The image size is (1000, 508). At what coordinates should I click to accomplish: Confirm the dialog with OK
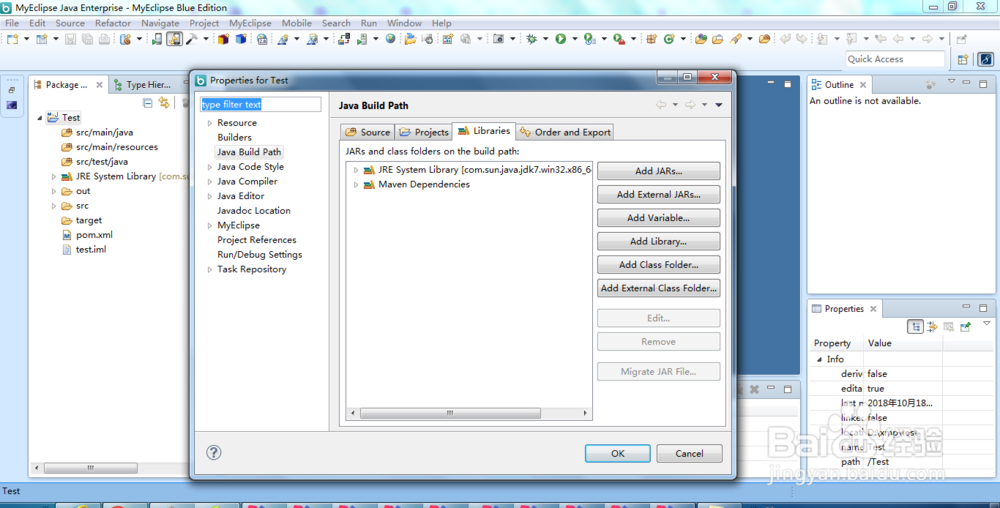617,453
